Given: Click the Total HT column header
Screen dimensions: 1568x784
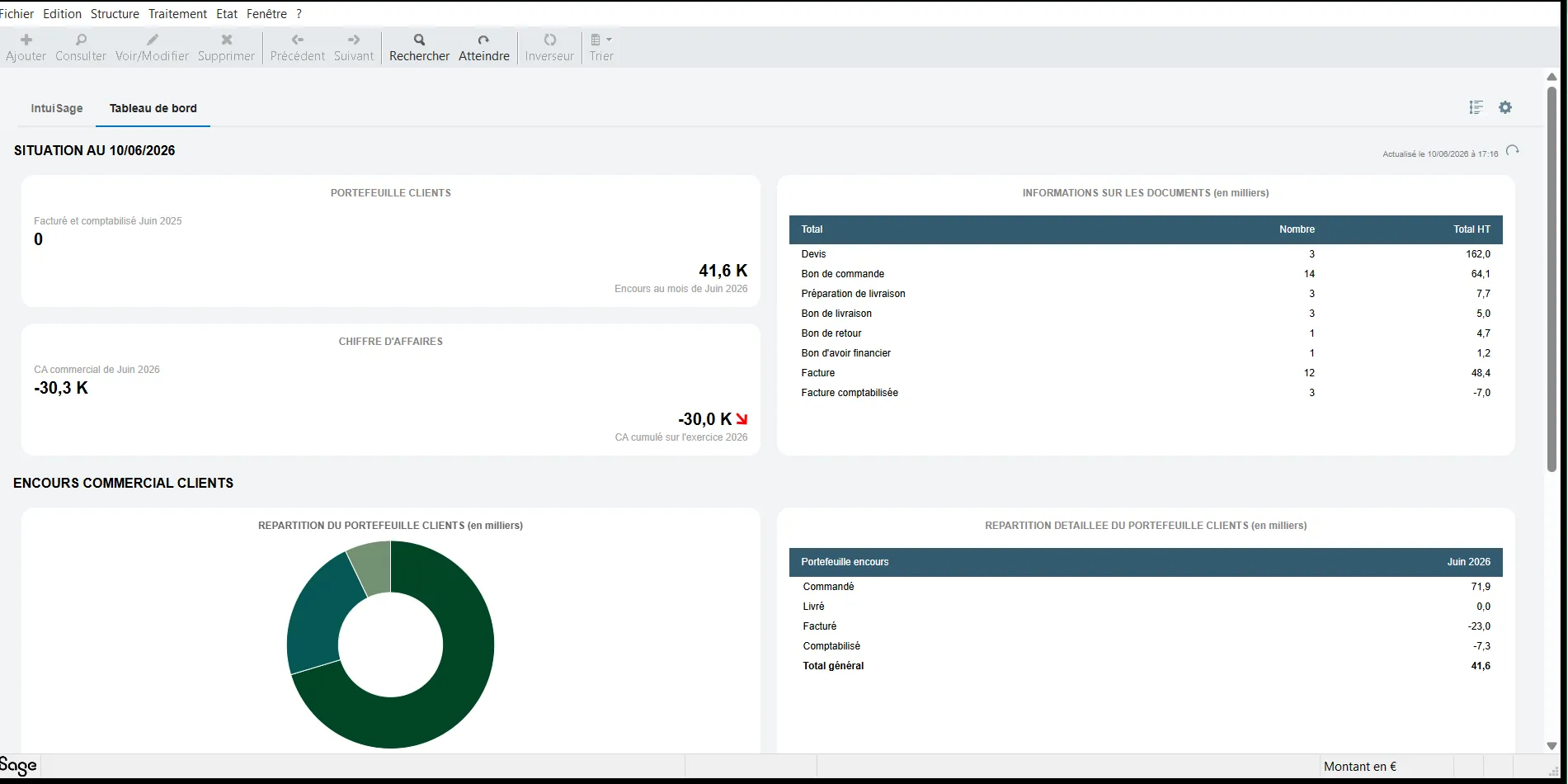Looking at the screenshot, I should pos(1471,229).
